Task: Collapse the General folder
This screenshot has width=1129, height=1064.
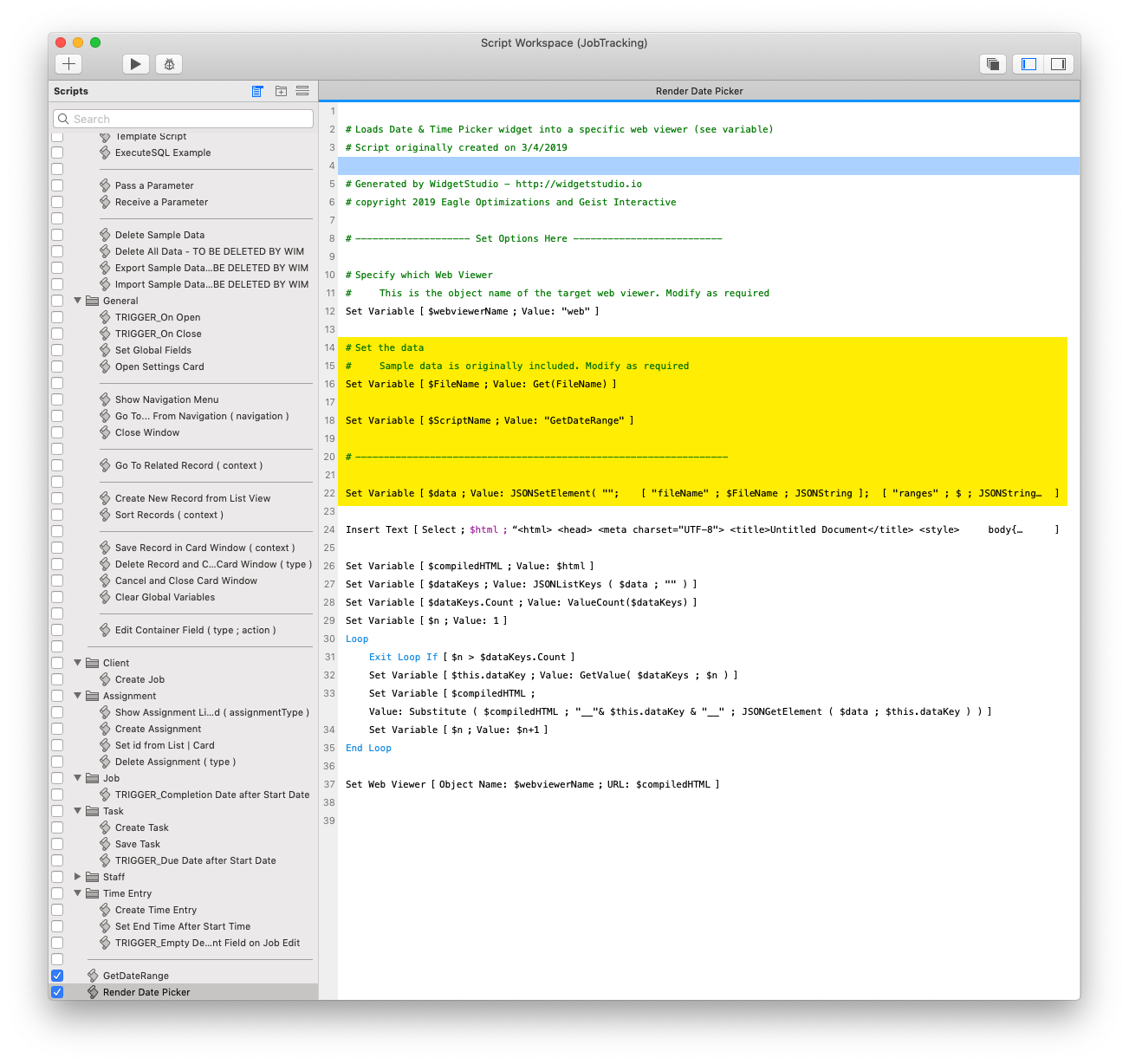Action: click(77, 301)
